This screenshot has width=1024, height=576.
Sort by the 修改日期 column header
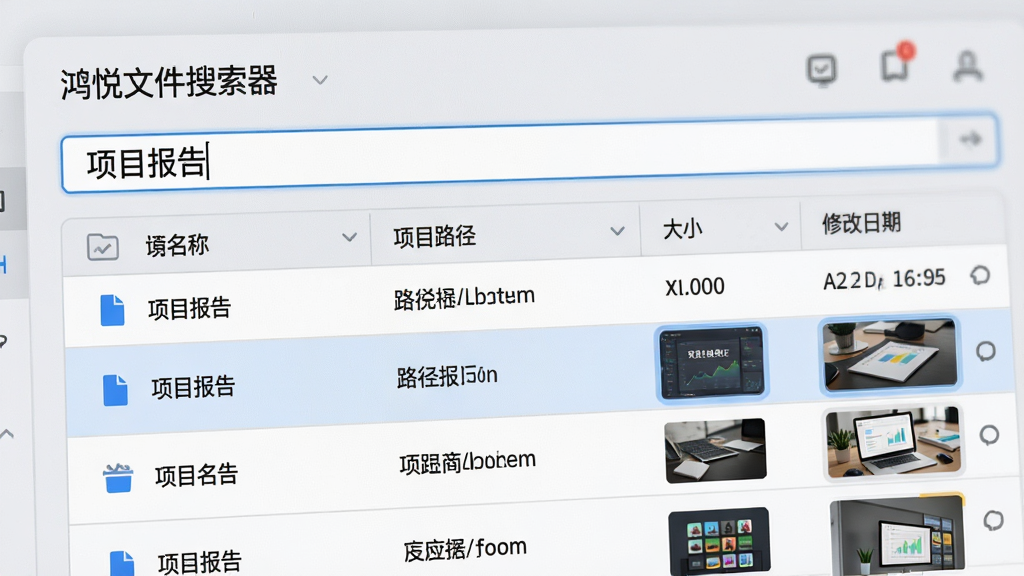(x=861, y=223)
